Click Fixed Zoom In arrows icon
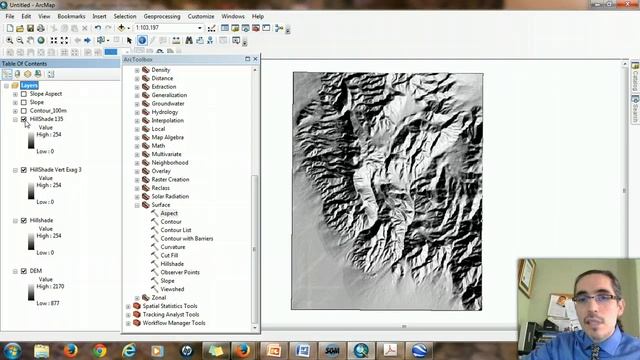The image size is (640, 360). 54,40
